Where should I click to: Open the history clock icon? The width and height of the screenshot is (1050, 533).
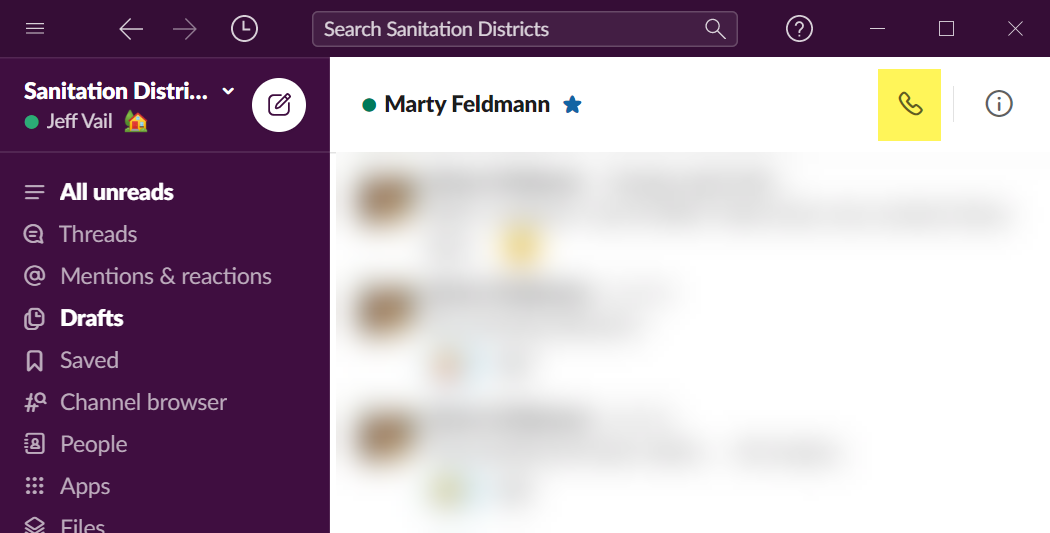point(244,29)
